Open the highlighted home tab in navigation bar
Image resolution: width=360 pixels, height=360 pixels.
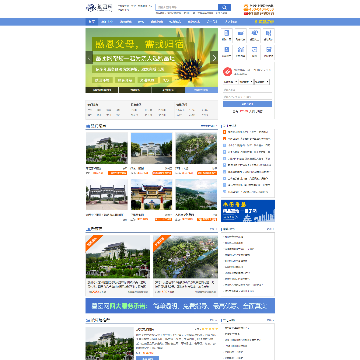point(91,22)
